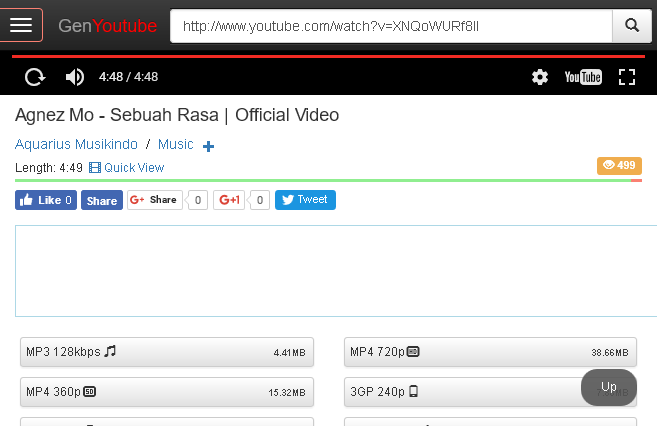Screen dimensions: 657x426
Task: Click the video progress bar
Action: pos(328,57)
